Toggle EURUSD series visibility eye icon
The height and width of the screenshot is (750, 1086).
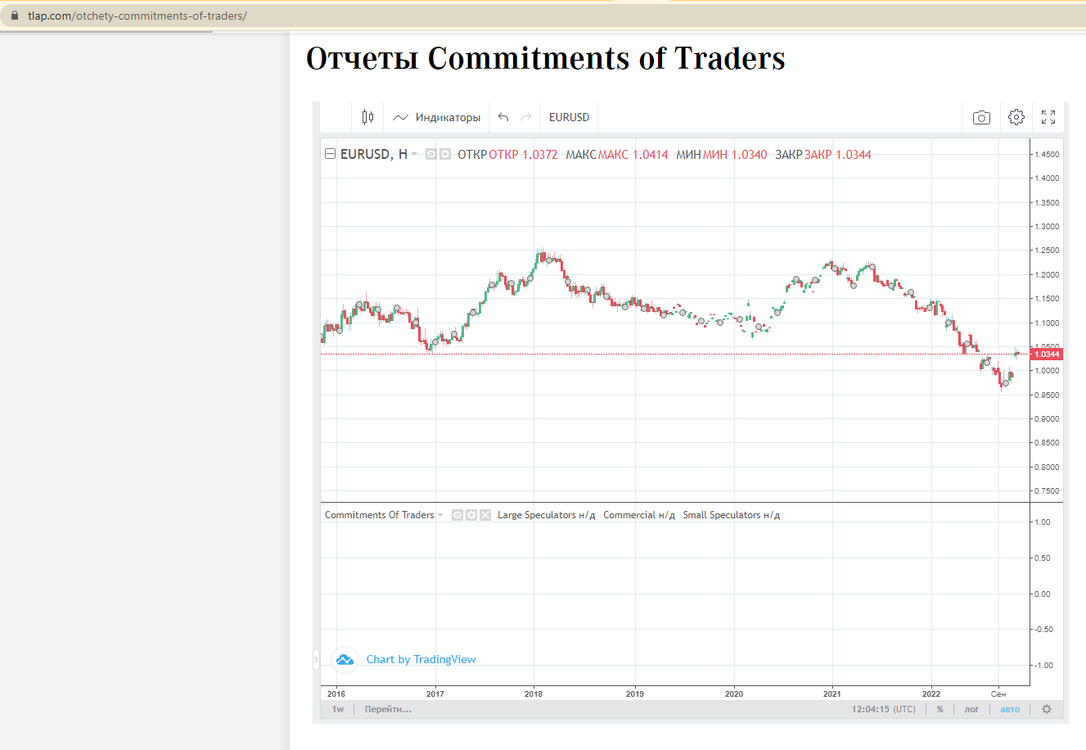coord(431,154)
